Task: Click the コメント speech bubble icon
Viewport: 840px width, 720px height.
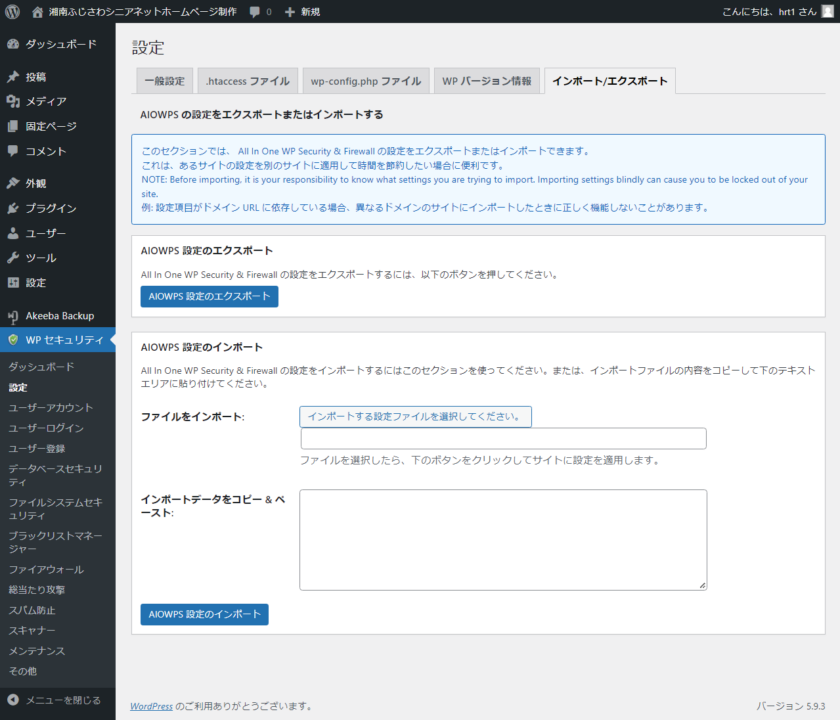Action: click(x=13, y=151)
